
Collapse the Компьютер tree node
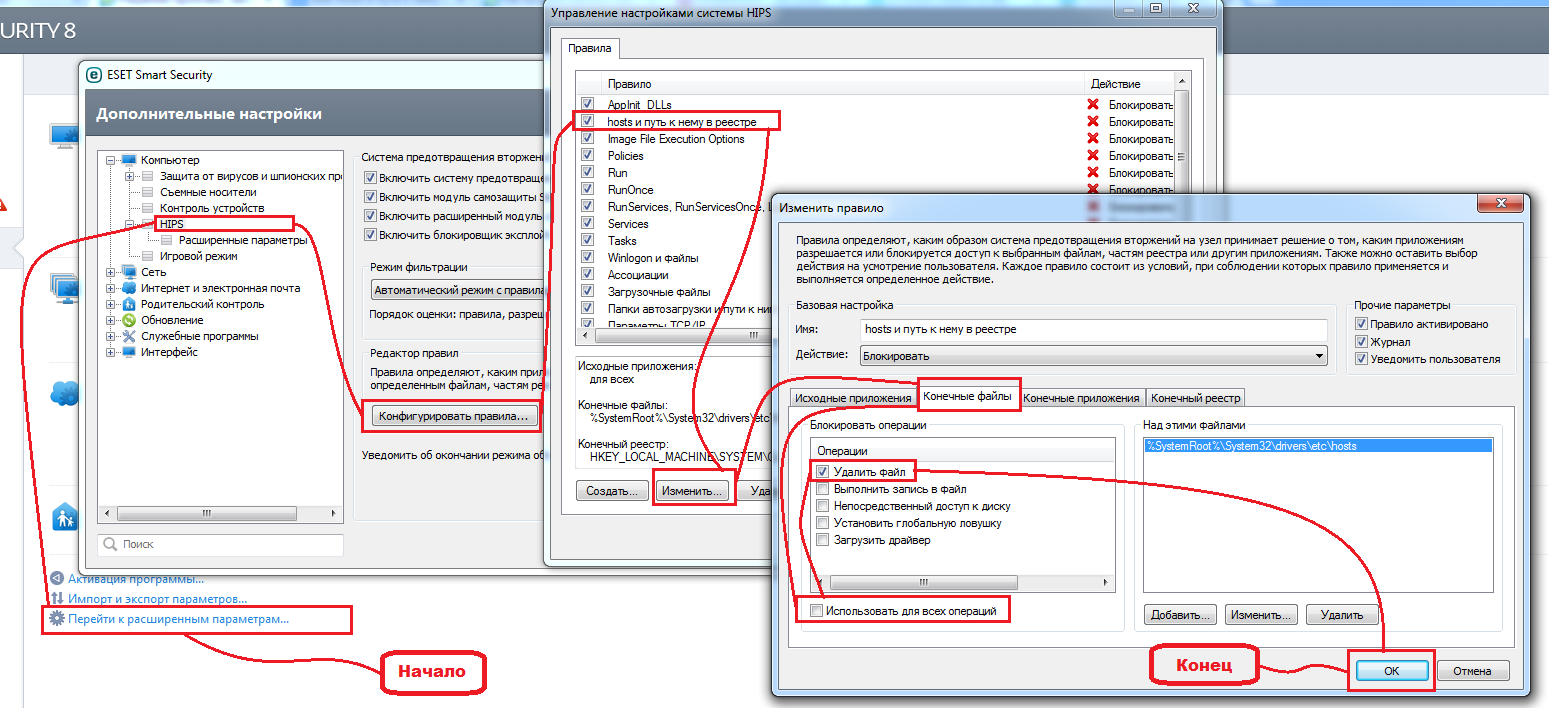click(x=111, y=160)
